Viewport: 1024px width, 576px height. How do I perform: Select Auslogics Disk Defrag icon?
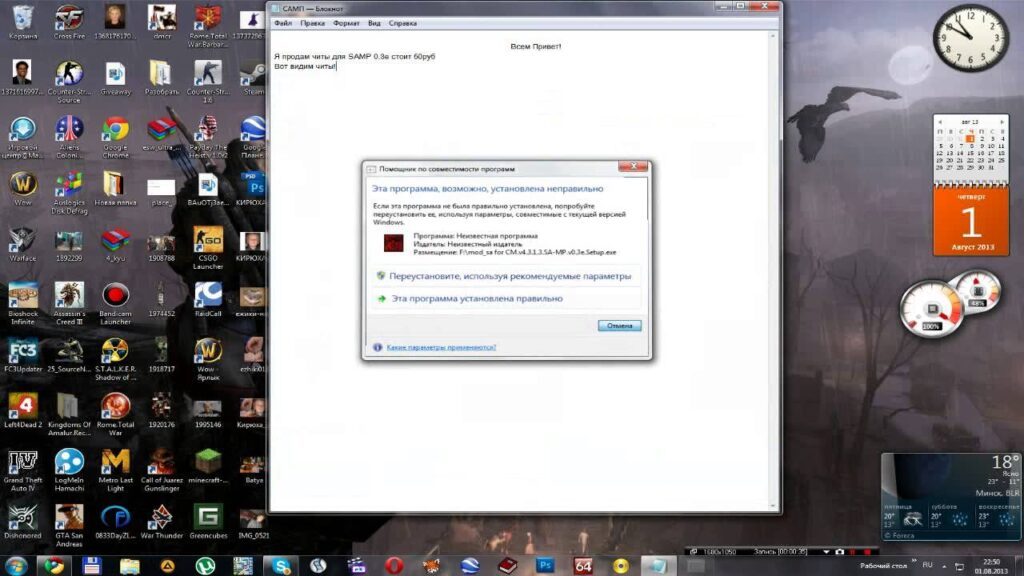(69, 193)
